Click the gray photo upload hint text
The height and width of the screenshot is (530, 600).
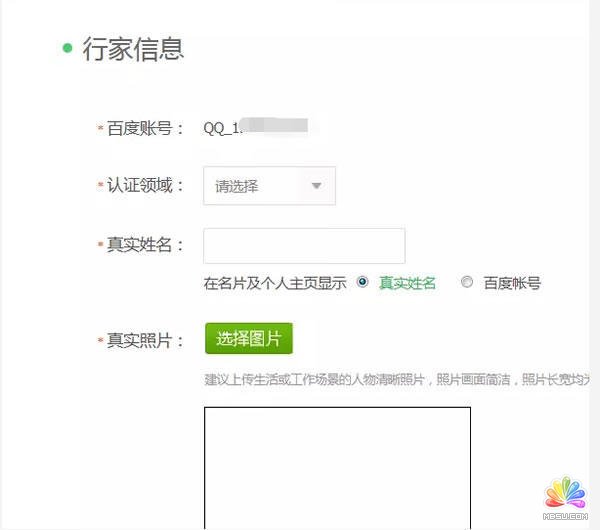pos(397,380)
